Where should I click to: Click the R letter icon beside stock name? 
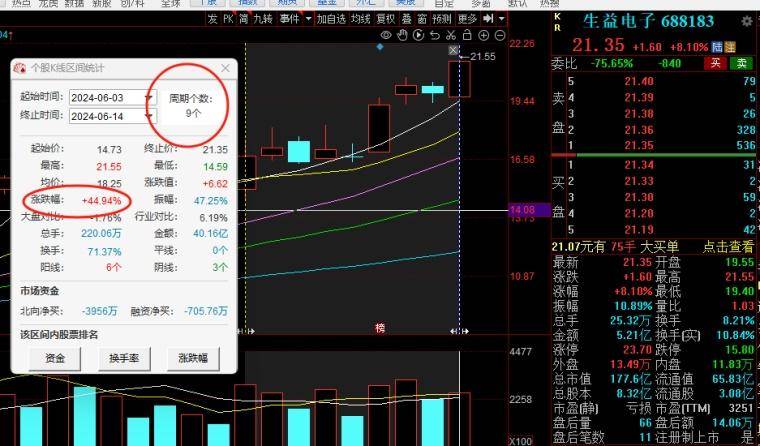pos(557,28)
